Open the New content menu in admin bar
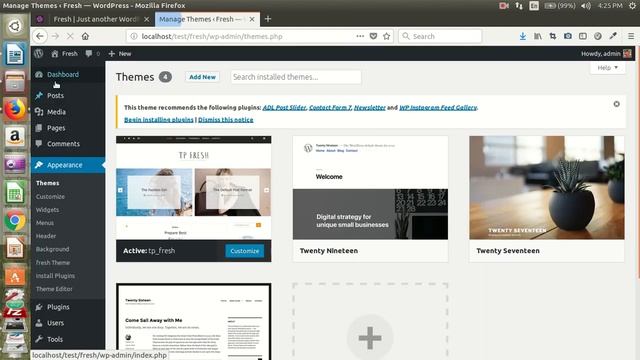 (120, 53)
